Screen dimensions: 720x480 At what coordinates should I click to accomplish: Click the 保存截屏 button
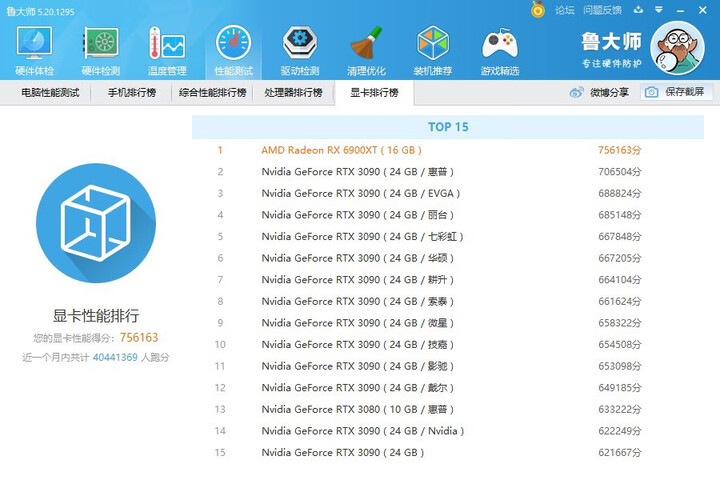pos(676,92)
